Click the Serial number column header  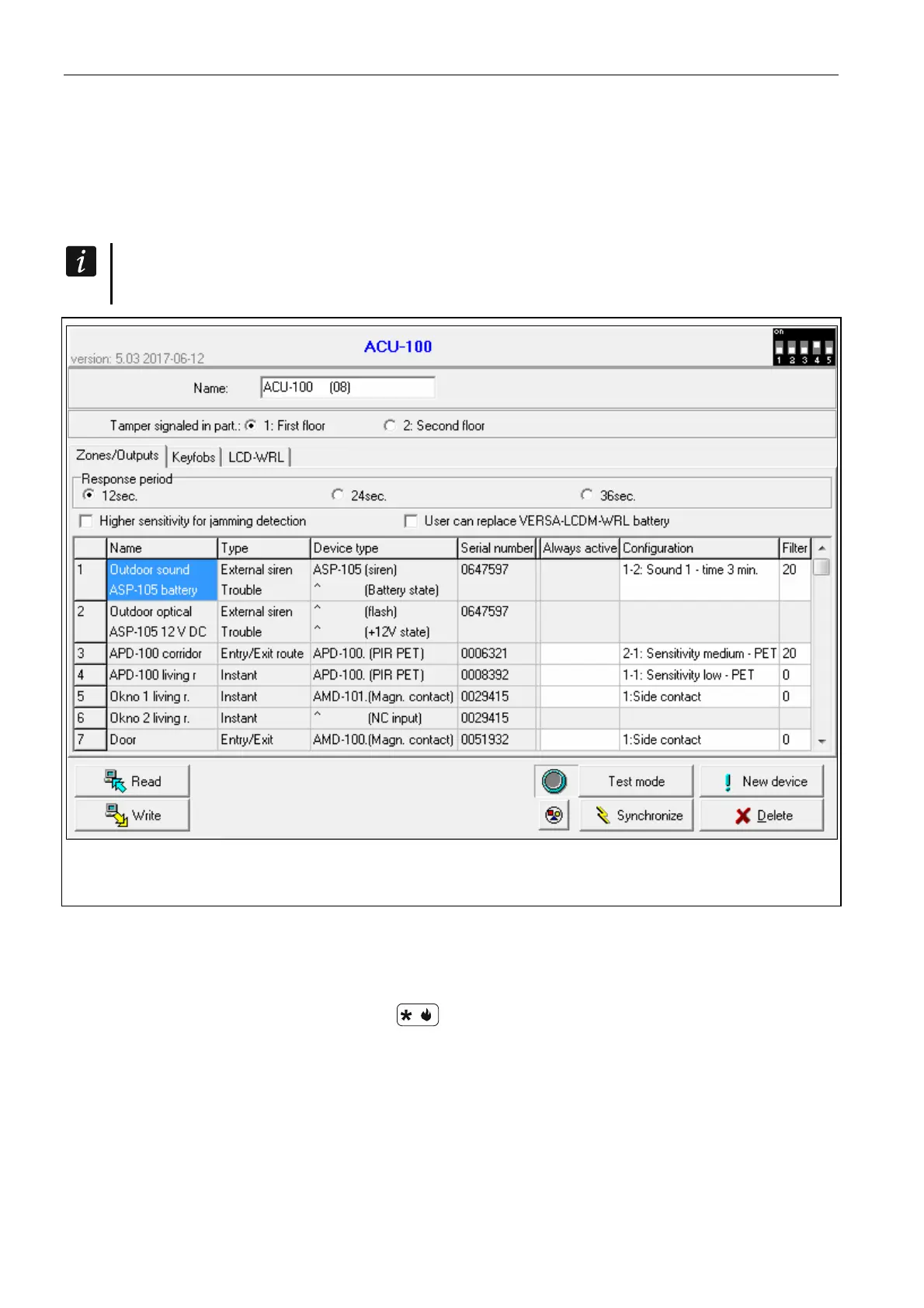pos(497,548)
